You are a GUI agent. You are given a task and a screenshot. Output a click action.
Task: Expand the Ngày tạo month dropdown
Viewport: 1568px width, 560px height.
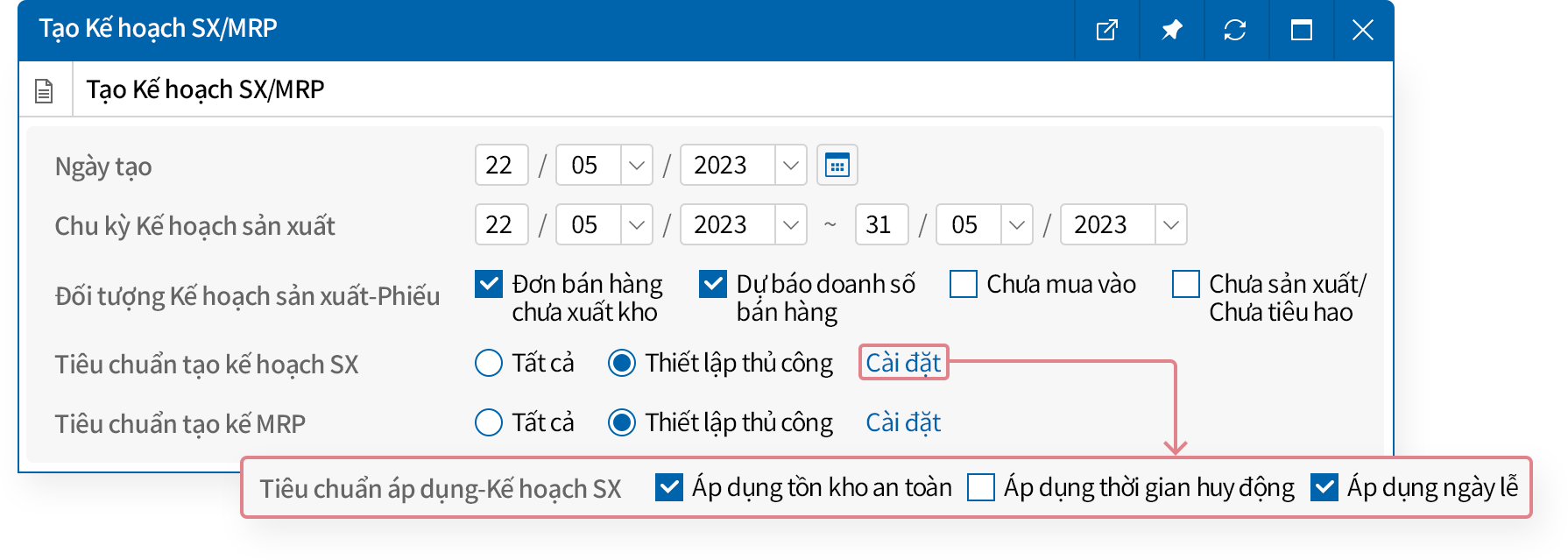636,165
